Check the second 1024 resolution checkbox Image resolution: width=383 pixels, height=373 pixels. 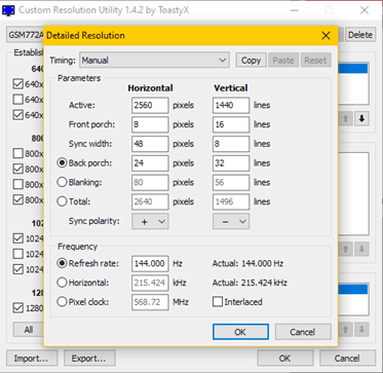click(18, 254)
